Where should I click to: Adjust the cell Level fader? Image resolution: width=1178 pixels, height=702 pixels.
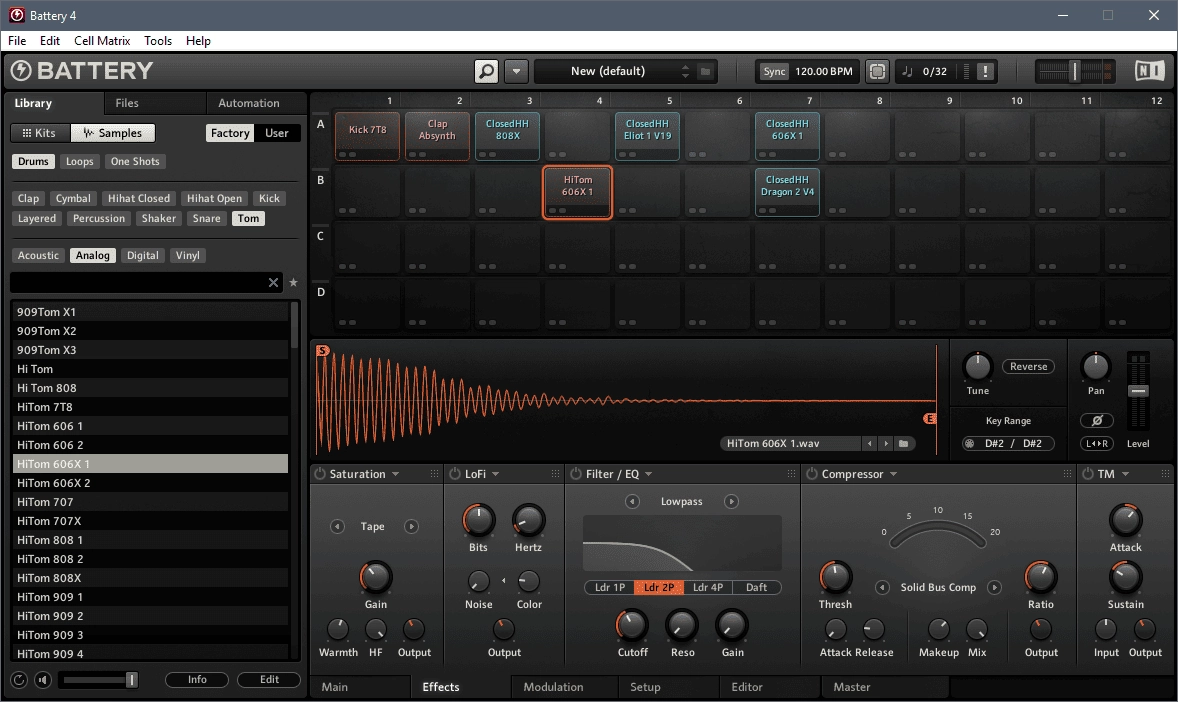pyautogui.click(x=1138, y=392)
